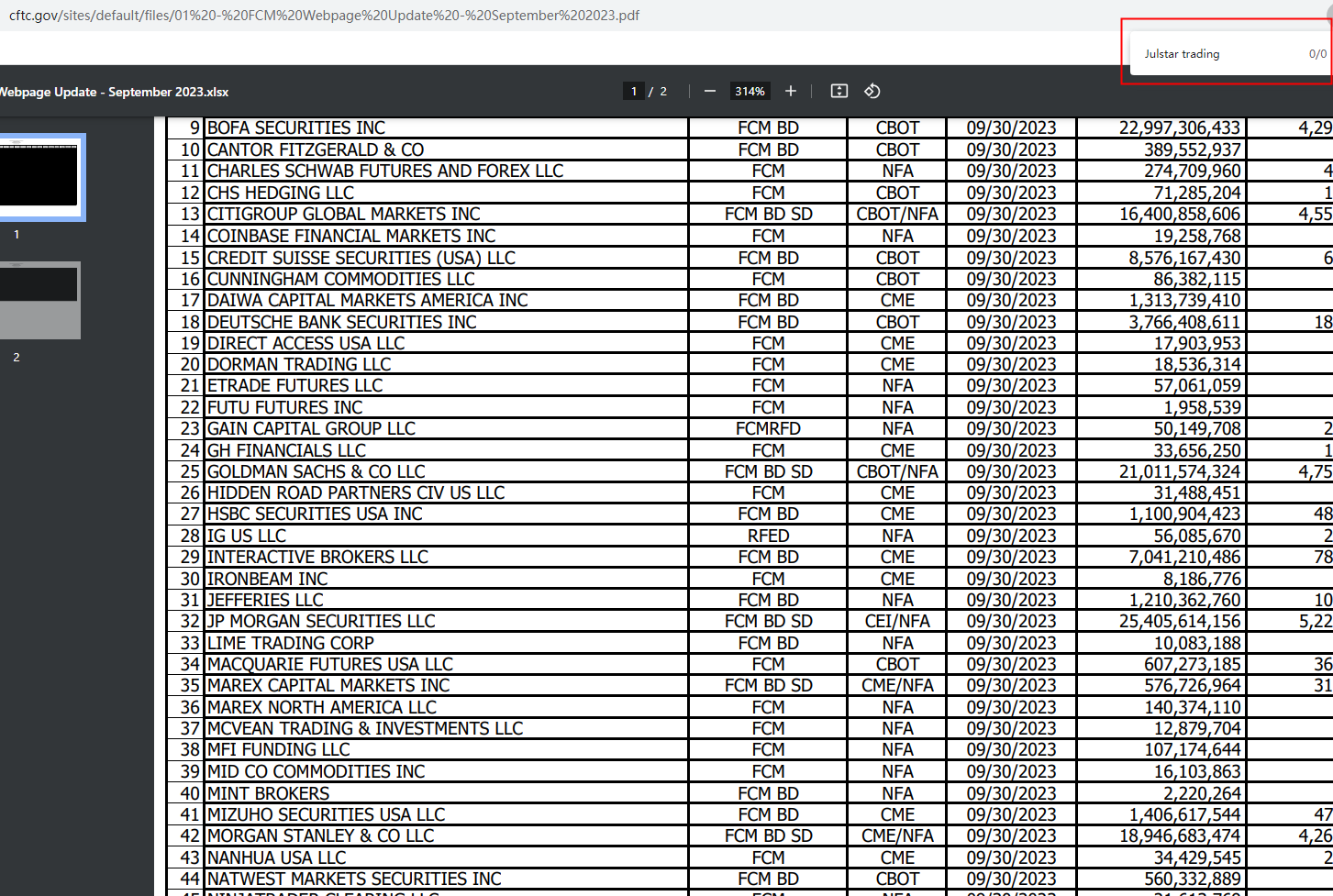Click HIDDEN ROAD PARTNERS CIV US LLC
Viewport: 1333px width, 896px height.
coord(356,492)
